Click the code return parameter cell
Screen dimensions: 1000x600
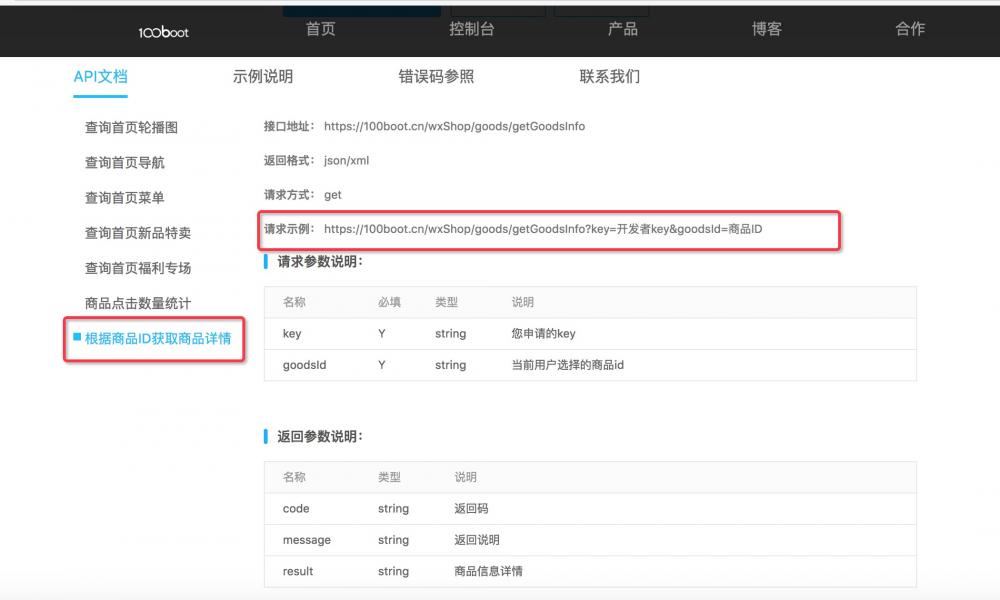(x=296, y=509)
